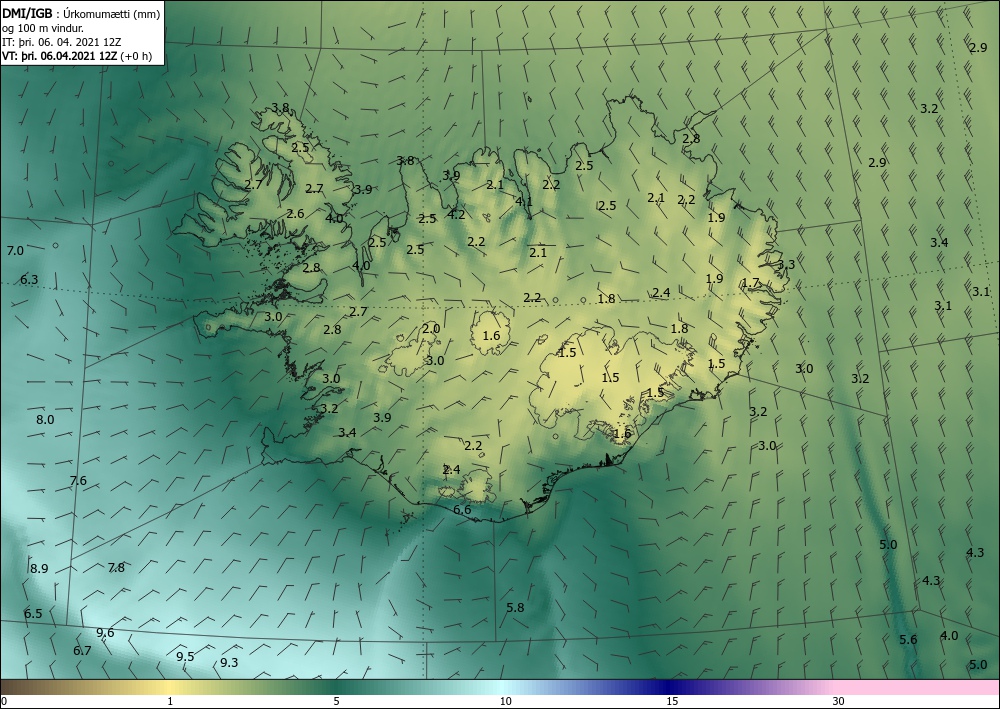Screen dimensions: 1000x709
Task: Click the map value 4.2
Action: (x=456, y=214)
